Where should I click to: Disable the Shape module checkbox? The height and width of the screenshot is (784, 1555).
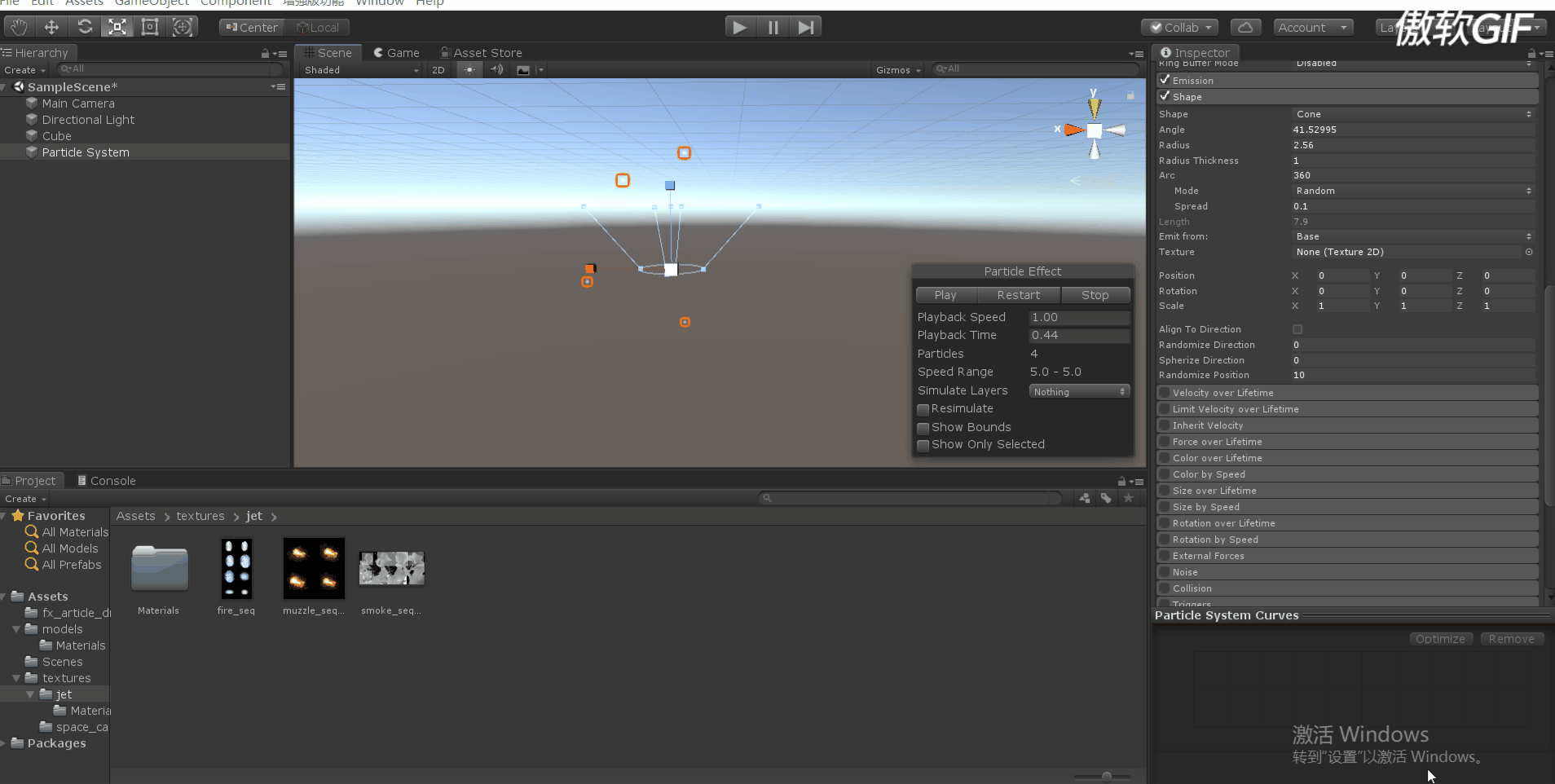[1165, 96]
